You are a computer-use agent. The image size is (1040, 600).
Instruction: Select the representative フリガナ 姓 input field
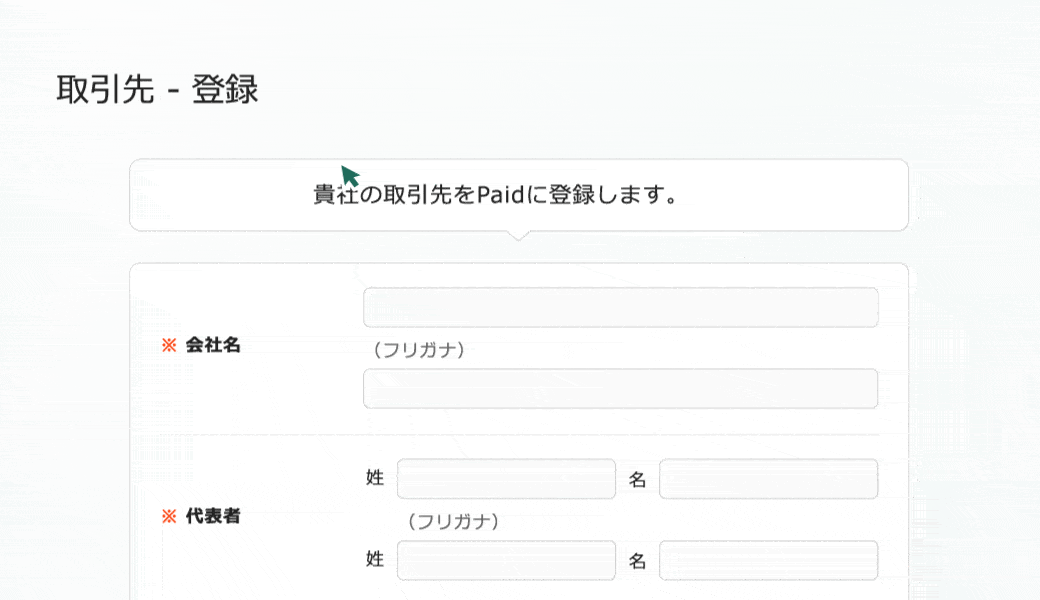(x=506, y=561)
